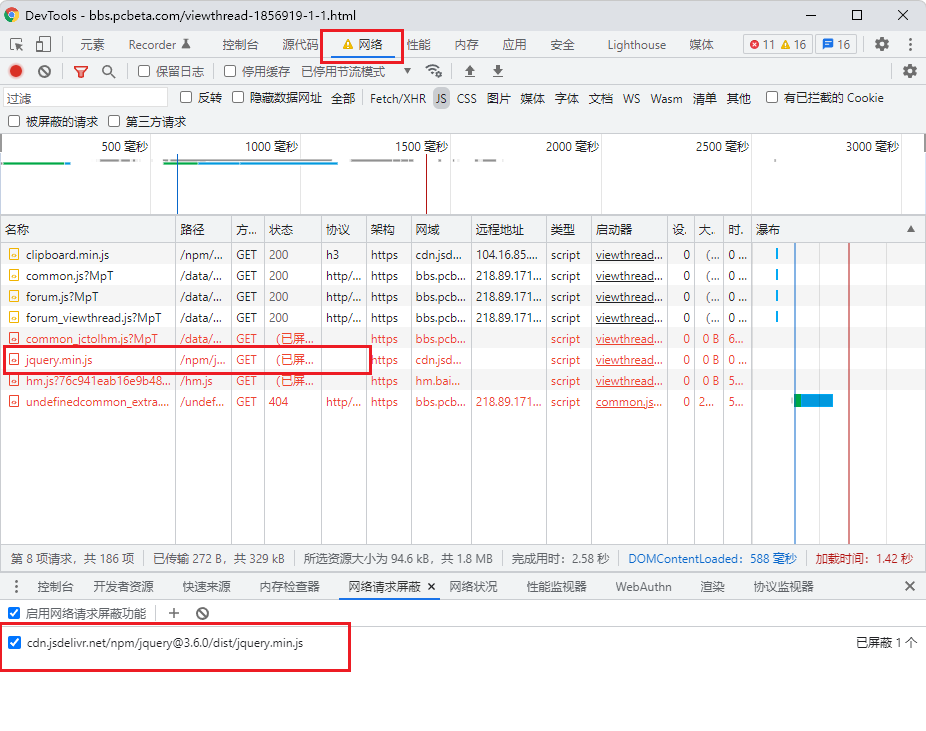Switch drawer to network conditions tab
926x731 pixels.
[473, 586]
